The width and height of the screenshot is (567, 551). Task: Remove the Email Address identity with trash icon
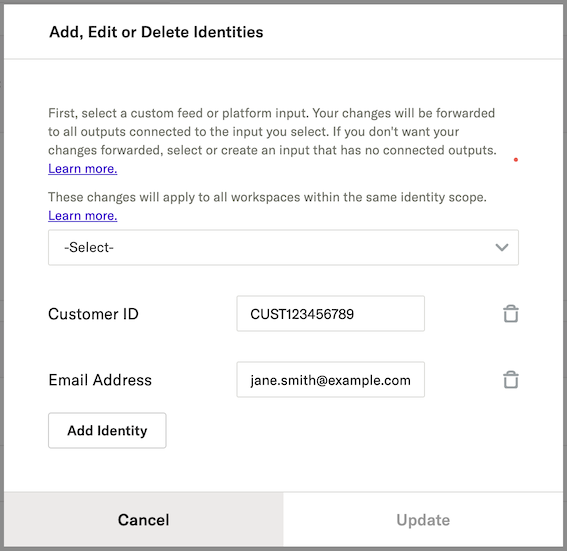(x=511, y=380)
